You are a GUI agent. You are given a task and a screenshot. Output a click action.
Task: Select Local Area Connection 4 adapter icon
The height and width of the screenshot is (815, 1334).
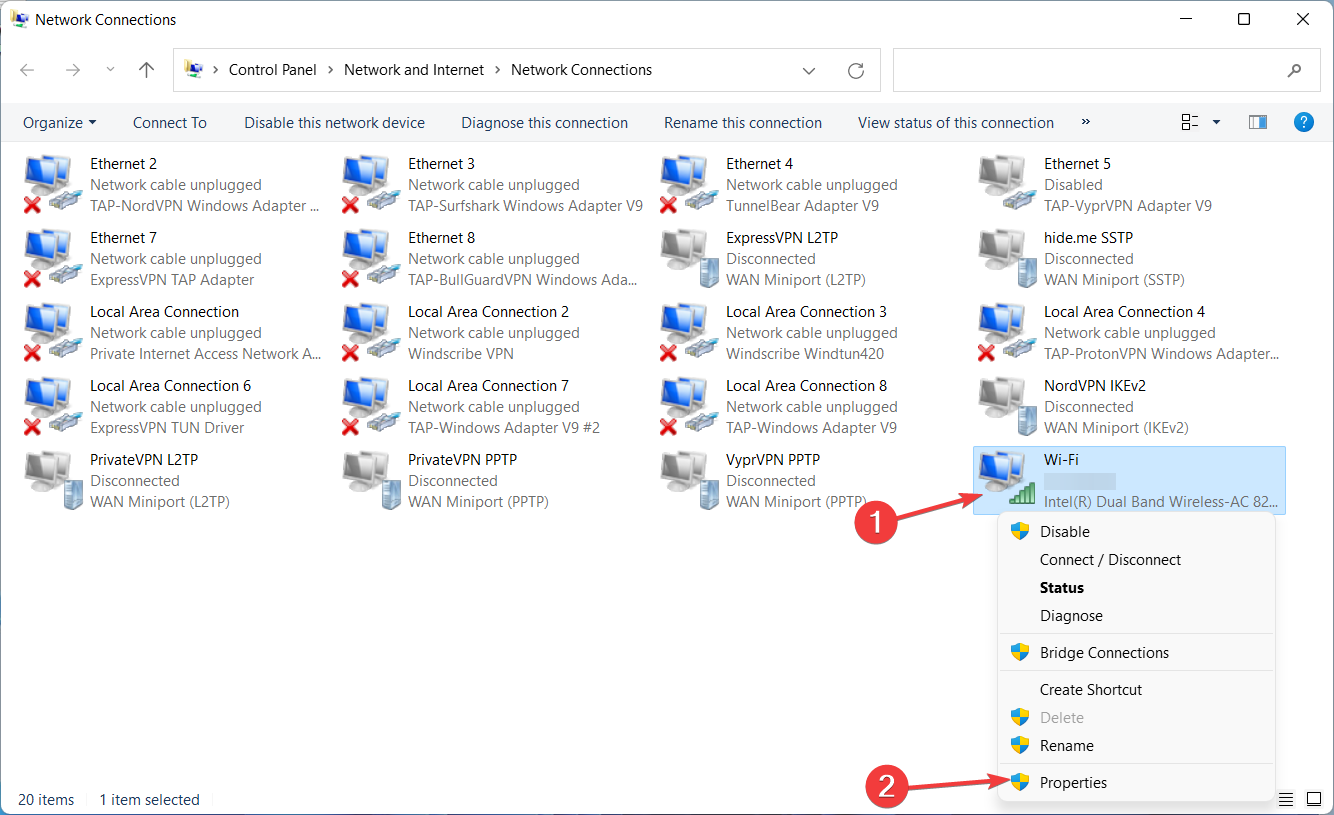pos(1003,333)
